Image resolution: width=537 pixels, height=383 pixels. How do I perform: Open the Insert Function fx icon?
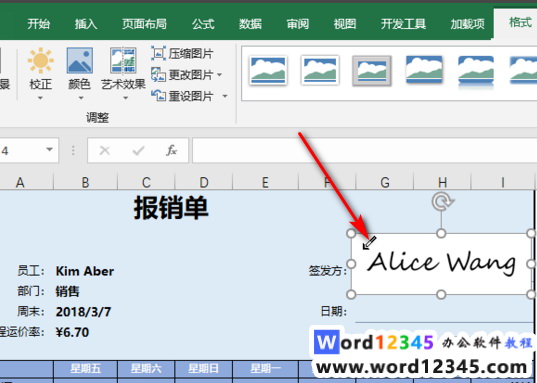click(x=172, y=150)
